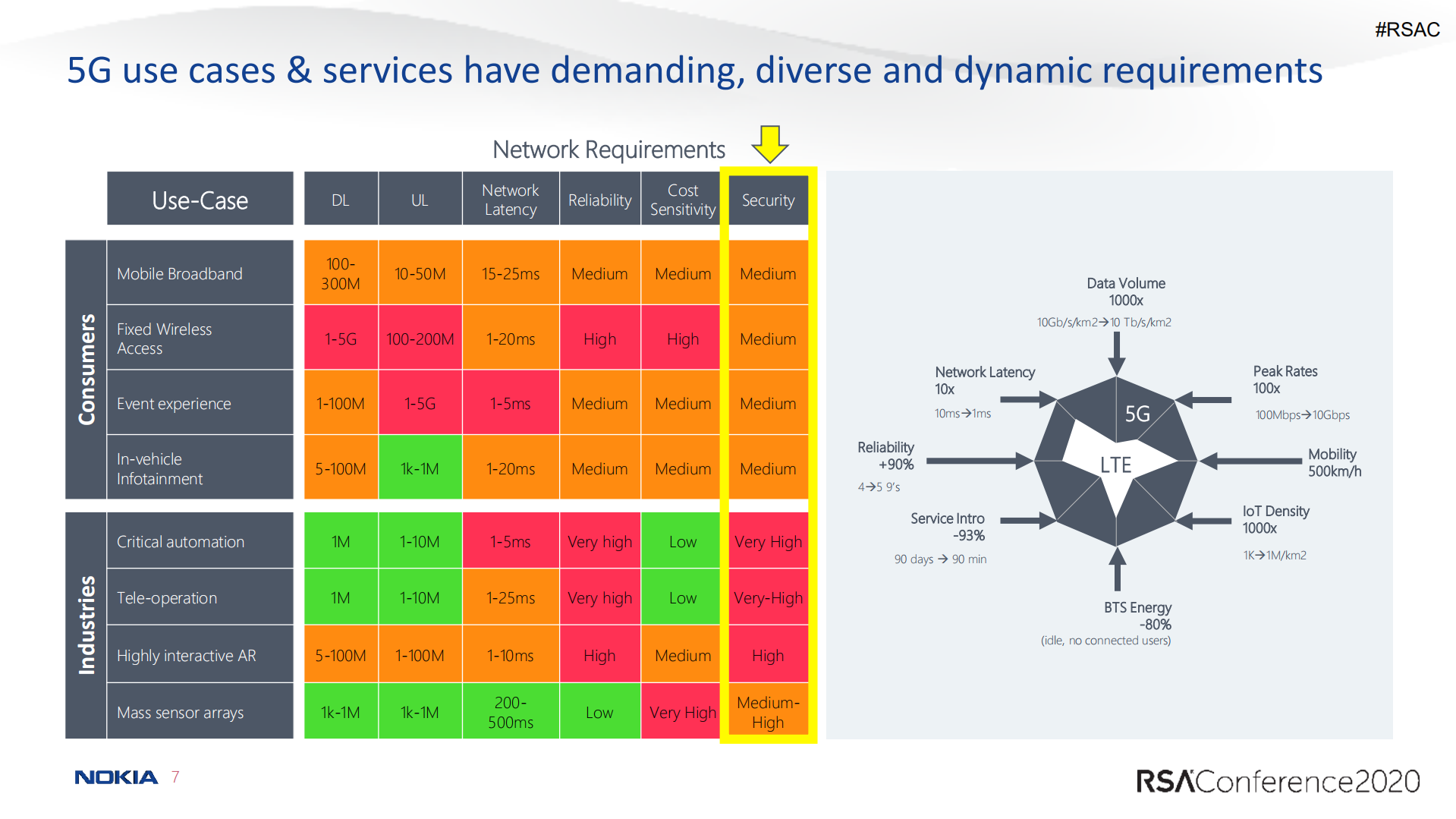Click the 5G label in the polygon

click(x=1137, y=414)
